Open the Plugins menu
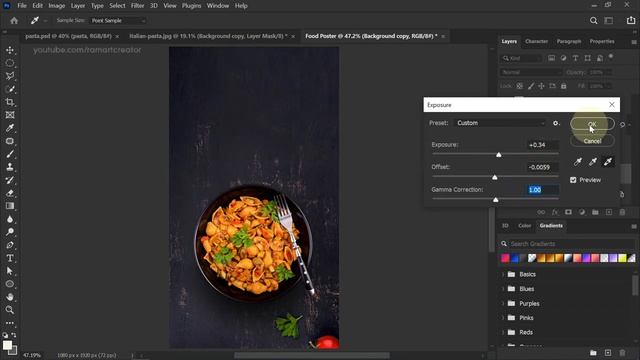Image resolution: width=640 pixels, height=360 pixels. (x=191, y=6)
